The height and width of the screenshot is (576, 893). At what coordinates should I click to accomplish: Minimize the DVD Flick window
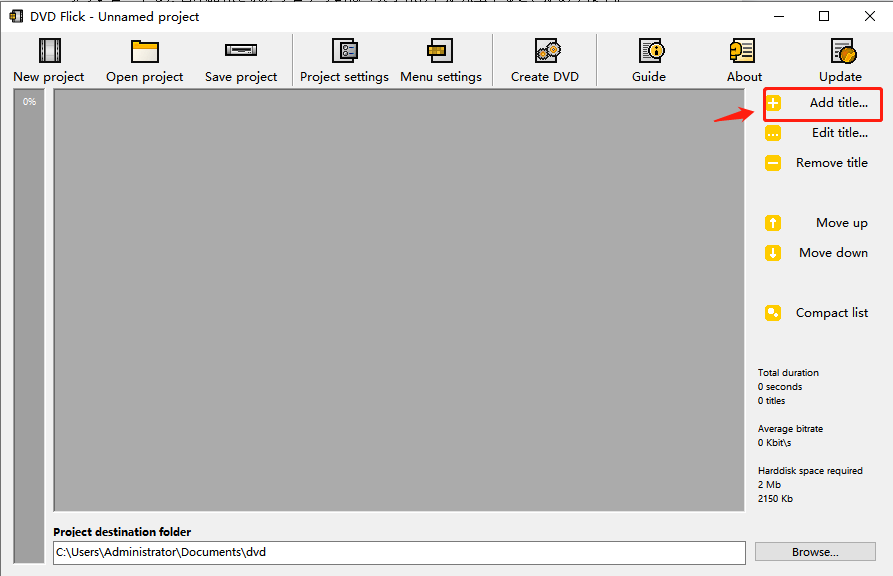(779, 17)
